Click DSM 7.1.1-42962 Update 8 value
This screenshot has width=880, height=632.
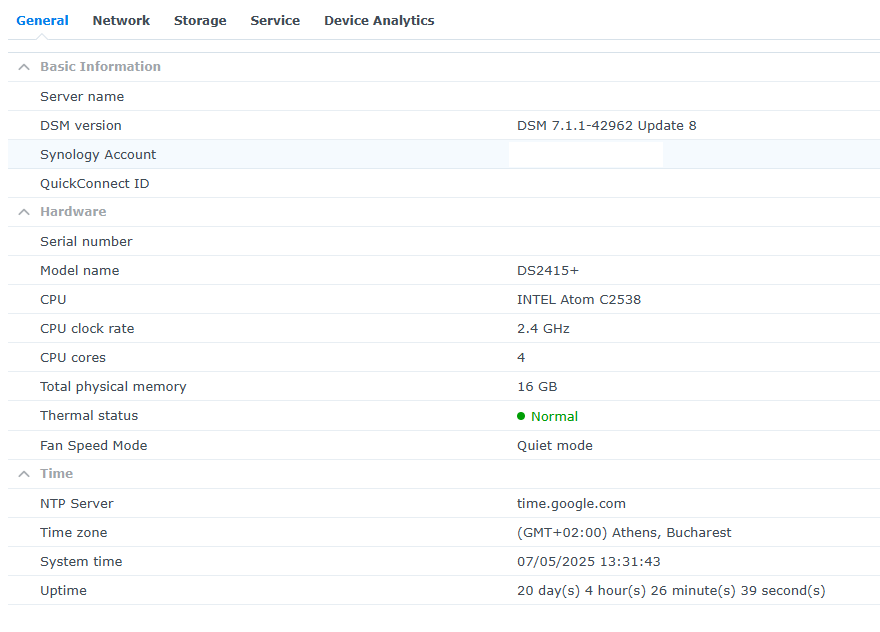pyautogui.click(x=606, y=126)
